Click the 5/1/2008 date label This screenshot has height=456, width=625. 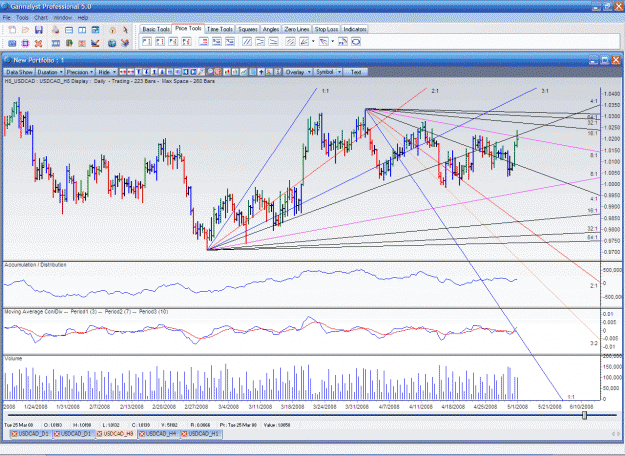517,407
